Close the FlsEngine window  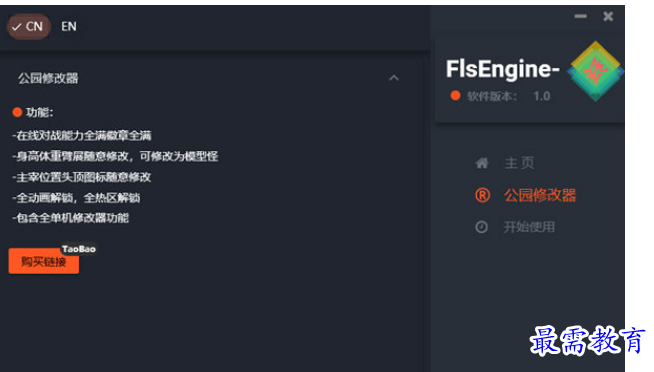tap(608, 16)
